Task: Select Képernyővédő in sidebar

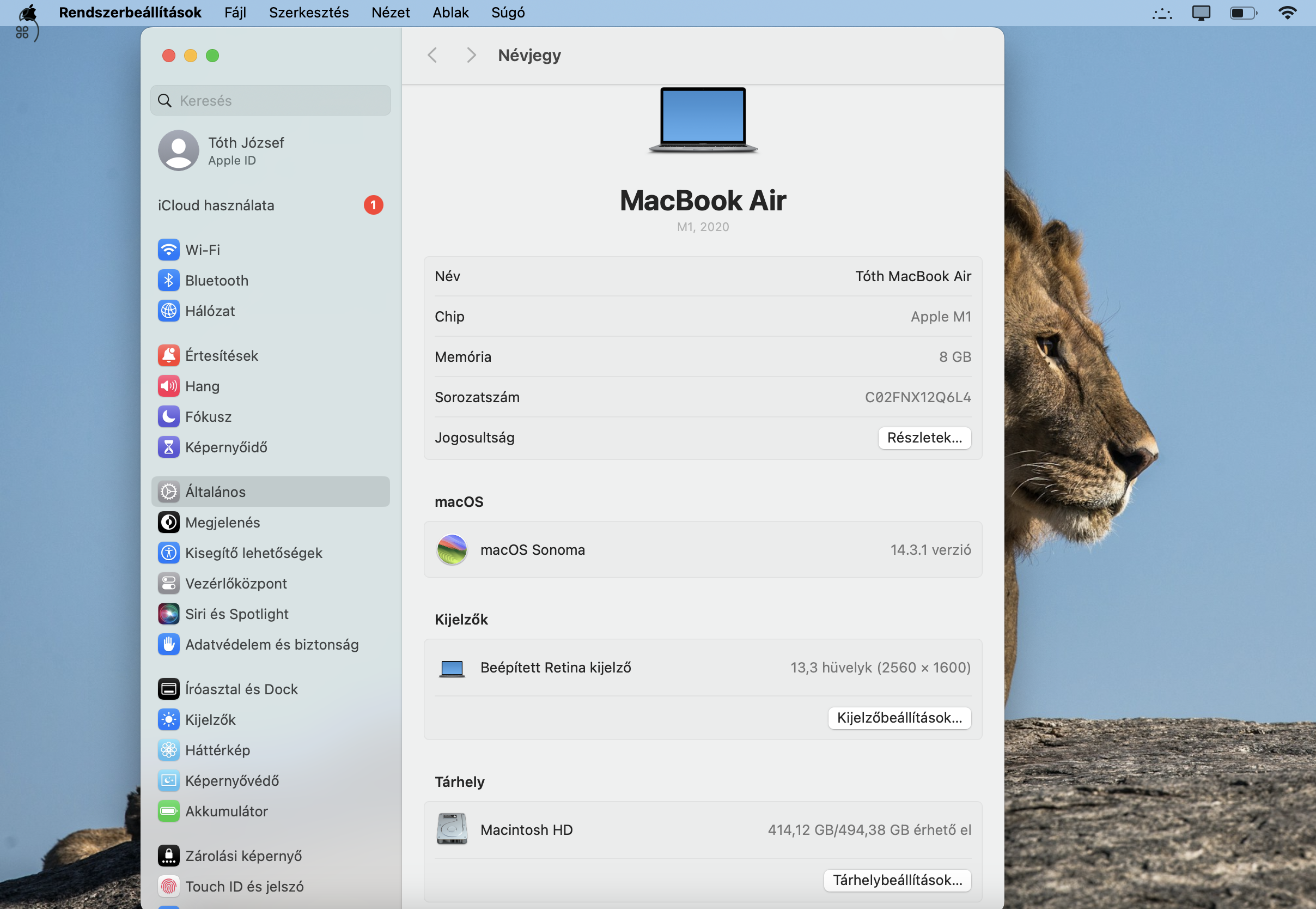Action: 270,781
